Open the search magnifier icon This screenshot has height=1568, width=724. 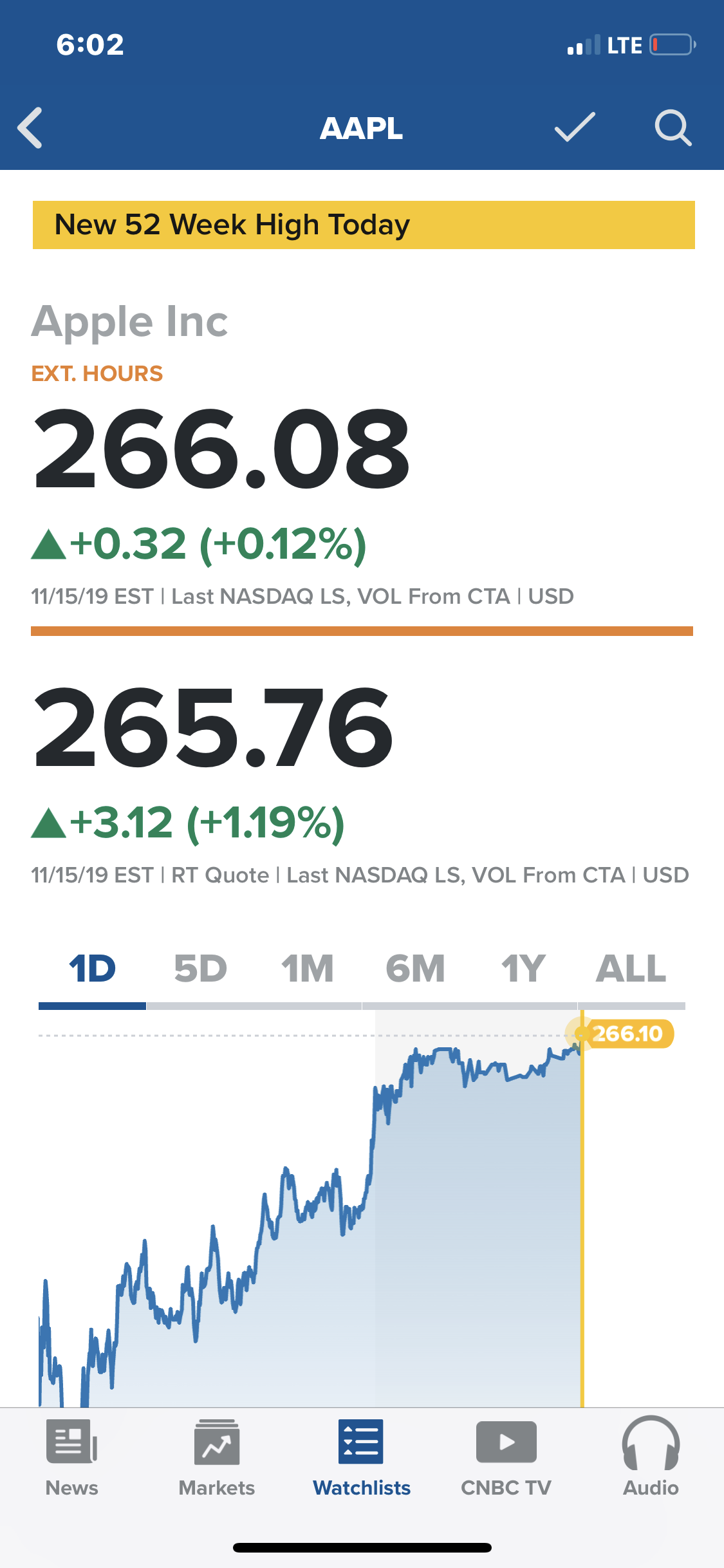(x=673, y=127)
